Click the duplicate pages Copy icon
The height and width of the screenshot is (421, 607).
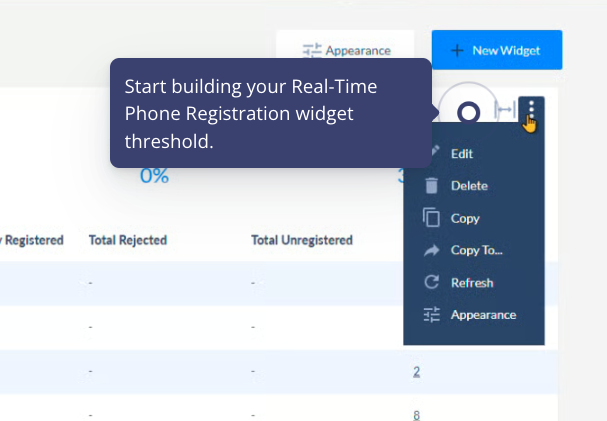coord(432,218)
